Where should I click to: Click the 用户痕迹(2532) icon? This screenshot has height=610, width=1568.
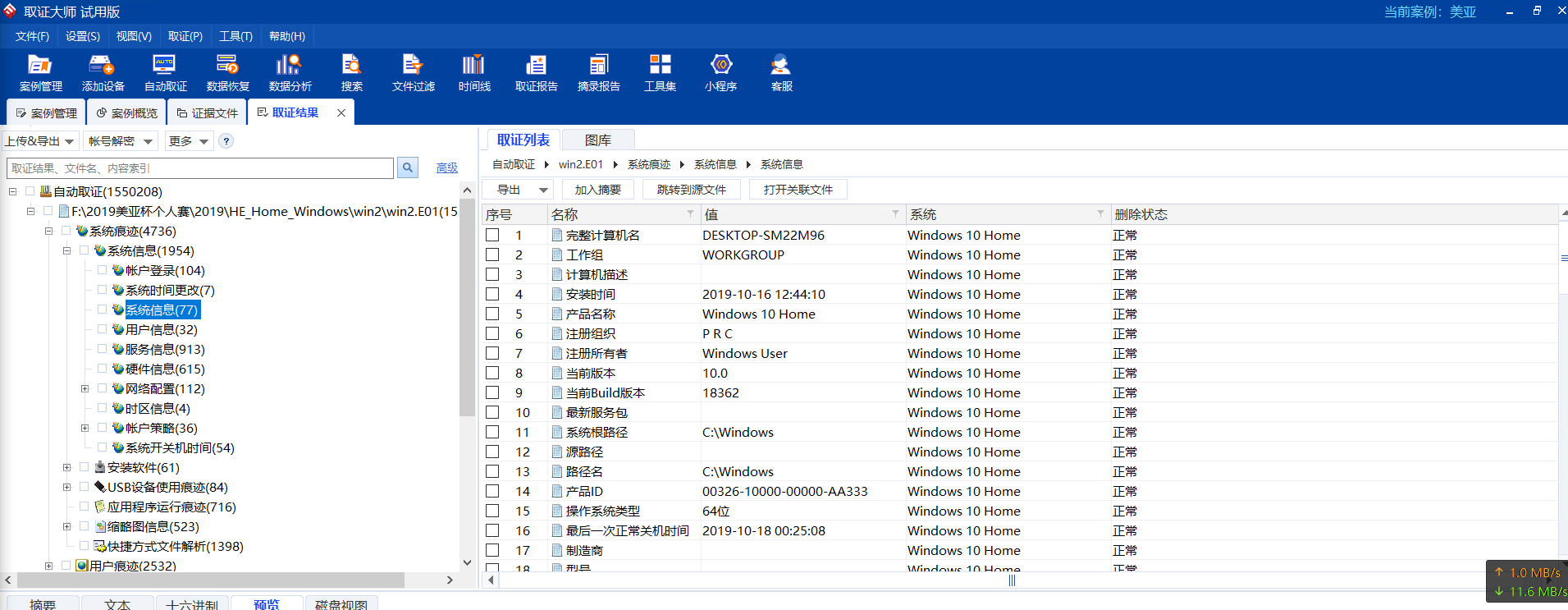[x=82, y=566]
